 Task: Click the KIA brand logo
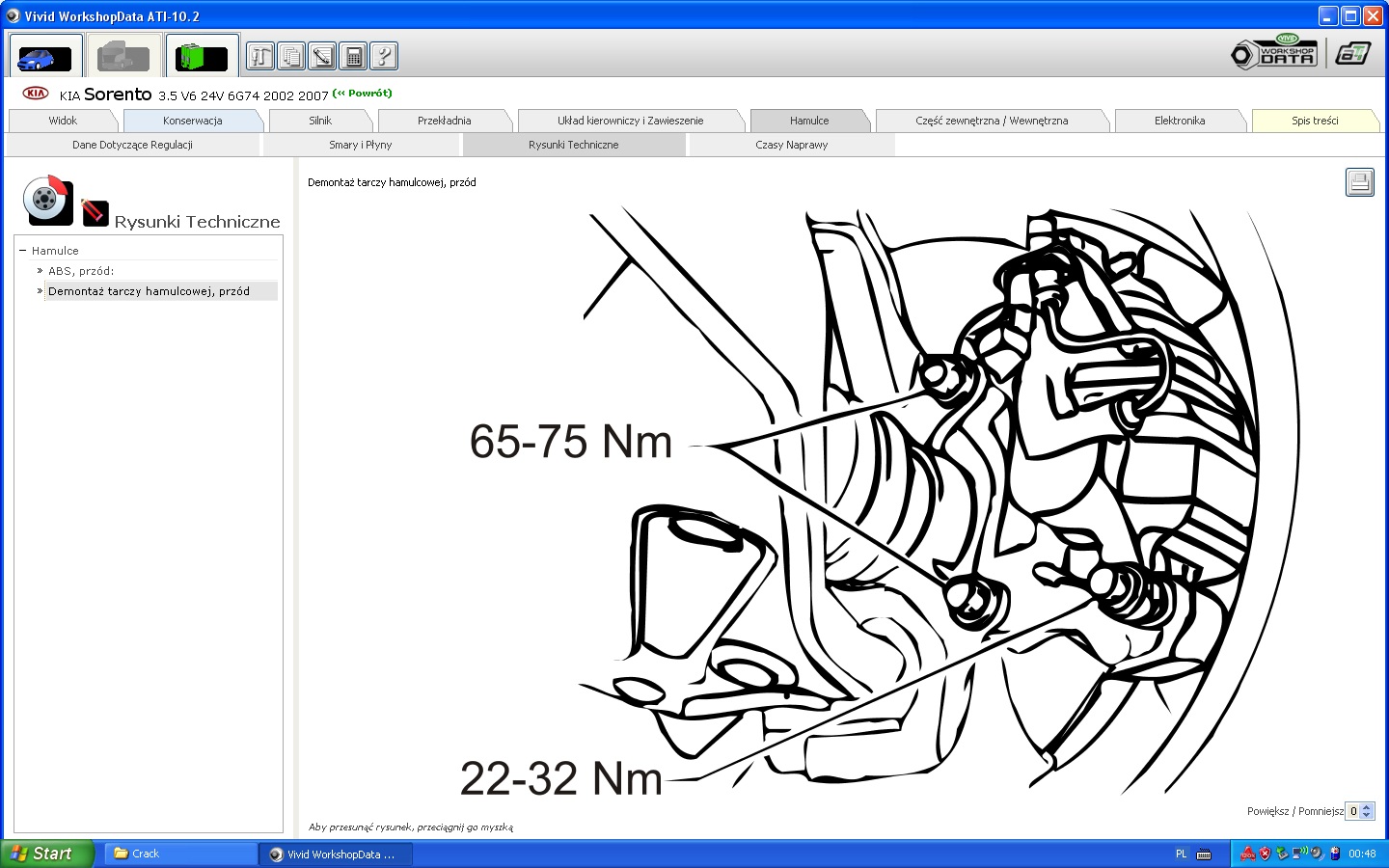point(36,94)
